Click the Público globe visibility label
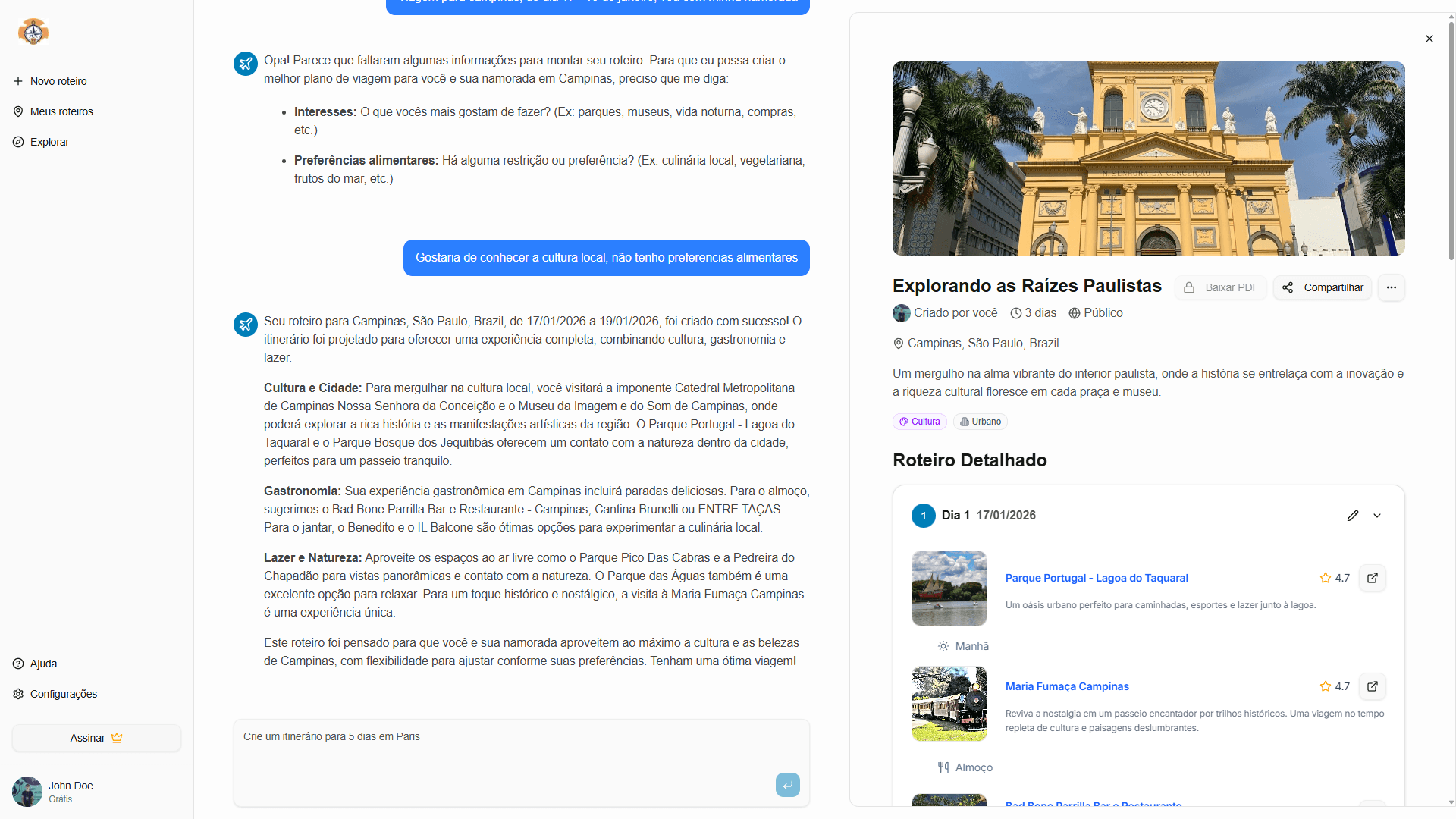 (x=1096, y=313)
